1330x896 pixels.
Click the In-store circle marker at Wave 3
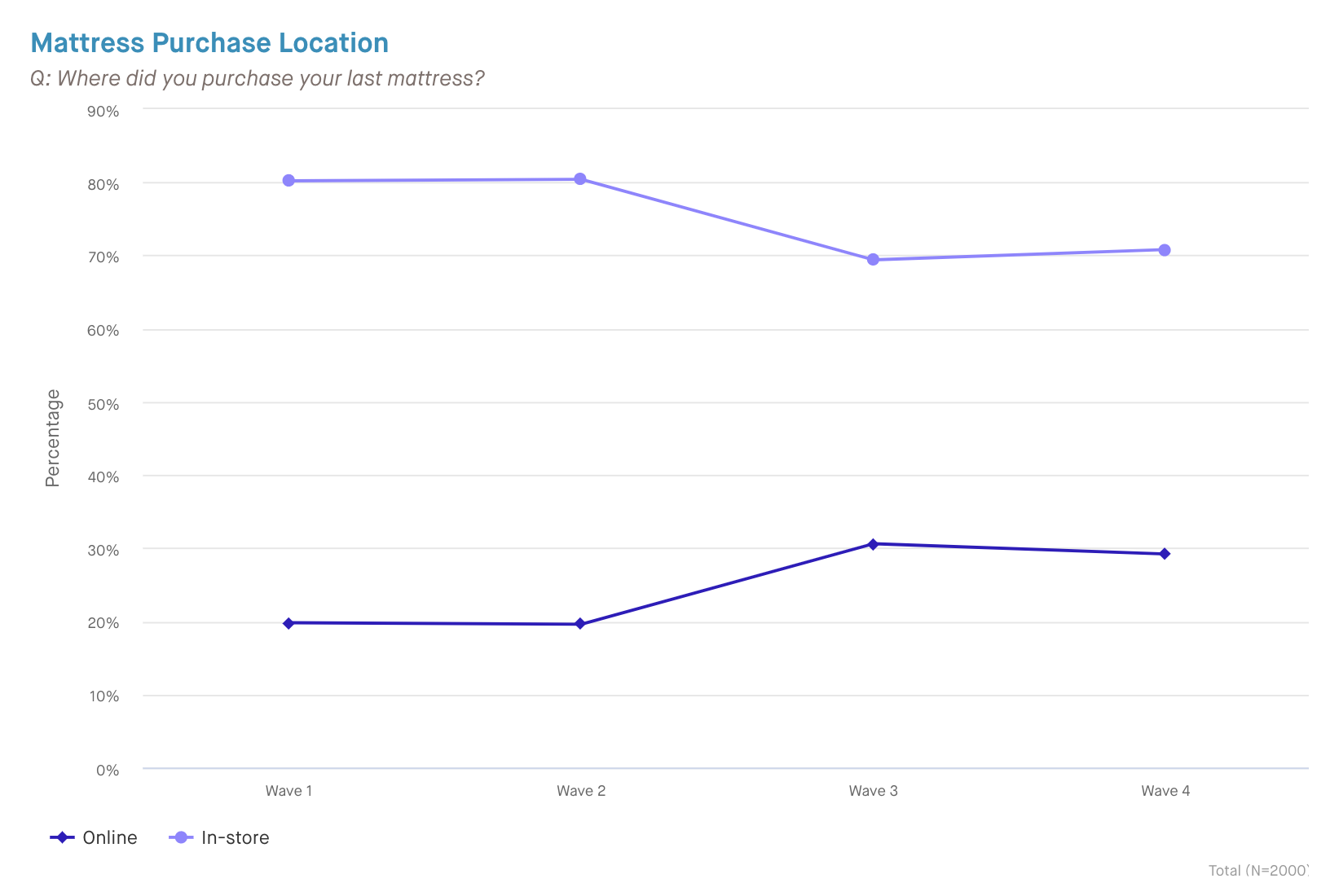[873, 260]
